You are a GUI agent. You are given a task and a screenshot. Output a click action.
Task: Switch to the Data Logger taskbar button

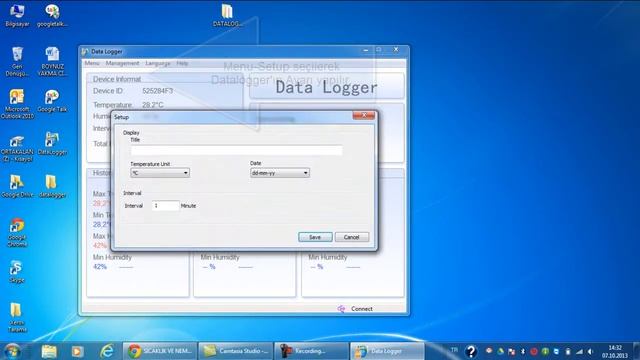tap(387, 351)
